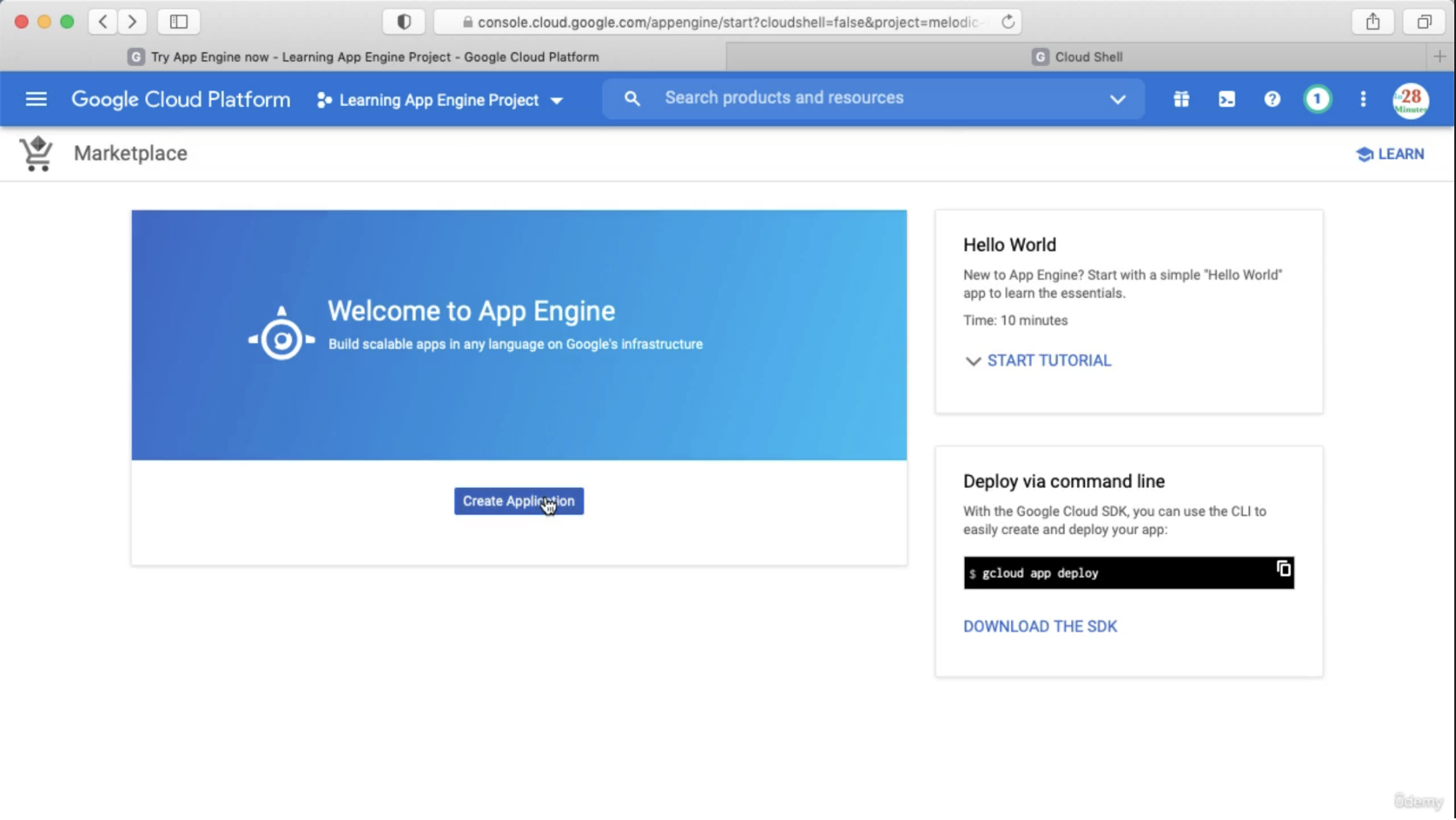
Task: Click the Safari address bar URL
Action: tap(727, 22)
